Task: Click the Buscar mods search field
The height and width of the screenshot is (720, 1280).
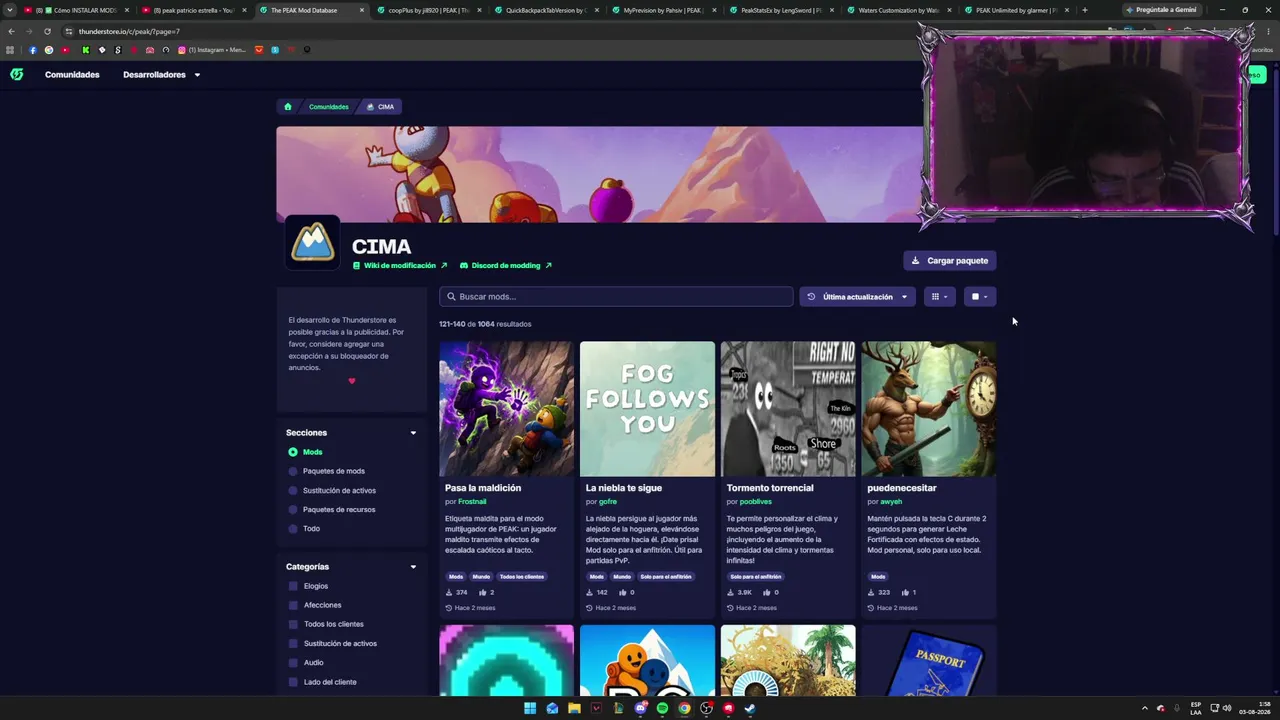Action: point(616,297)
